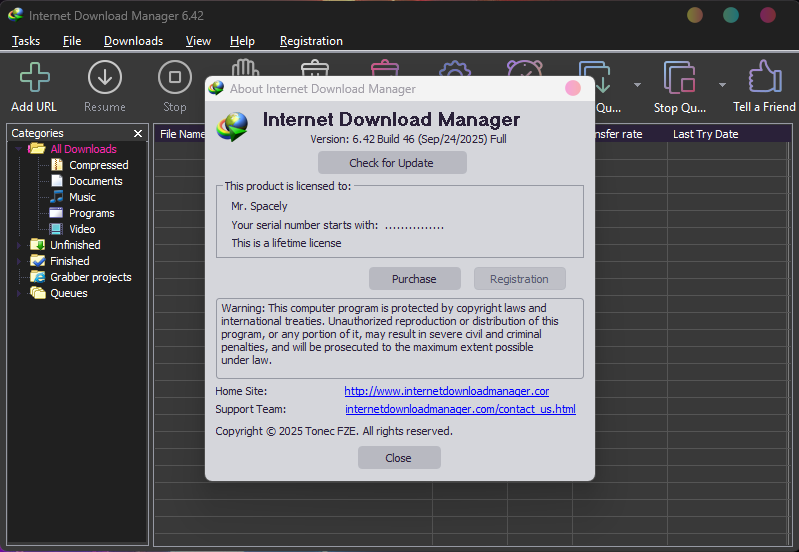
Task: Click the small IDM icon in About title bar
Action: point(216,88)
